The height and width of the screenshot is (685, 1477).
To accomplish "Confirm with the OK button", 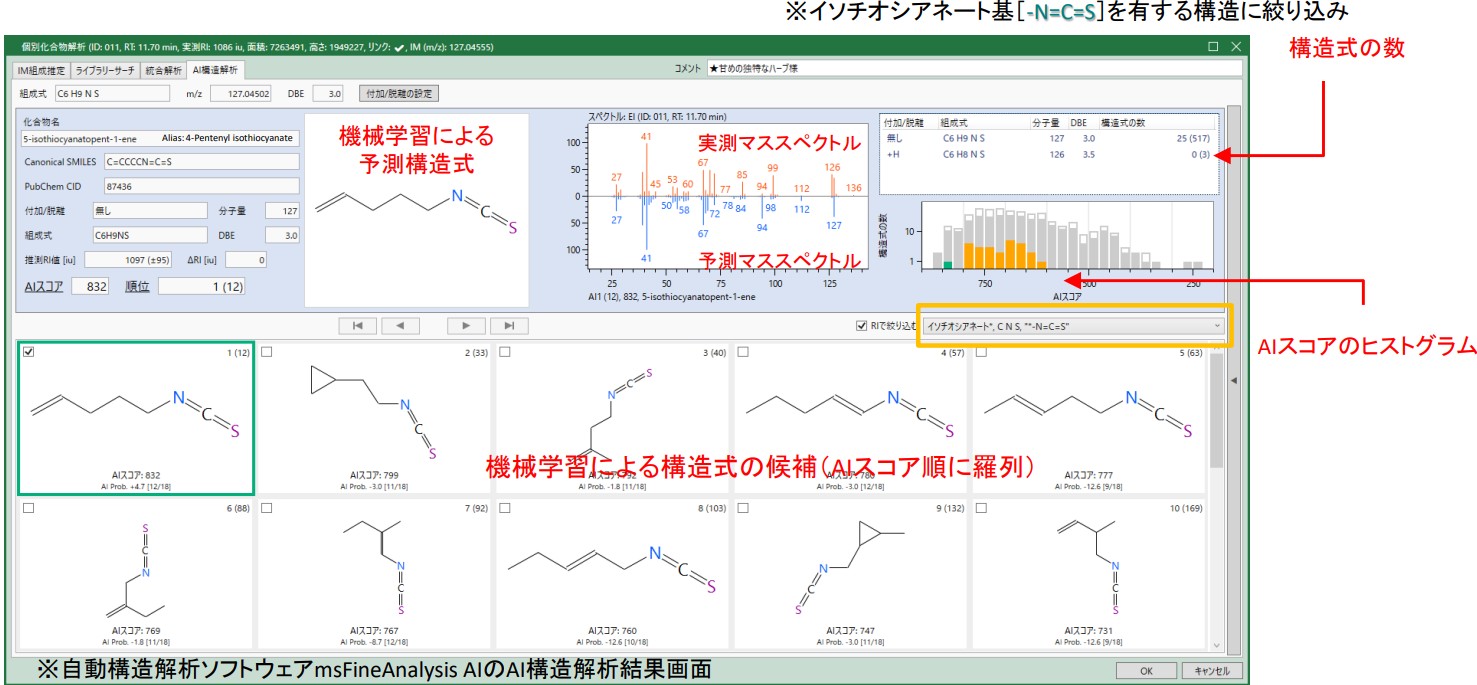I will [1146, 671].
